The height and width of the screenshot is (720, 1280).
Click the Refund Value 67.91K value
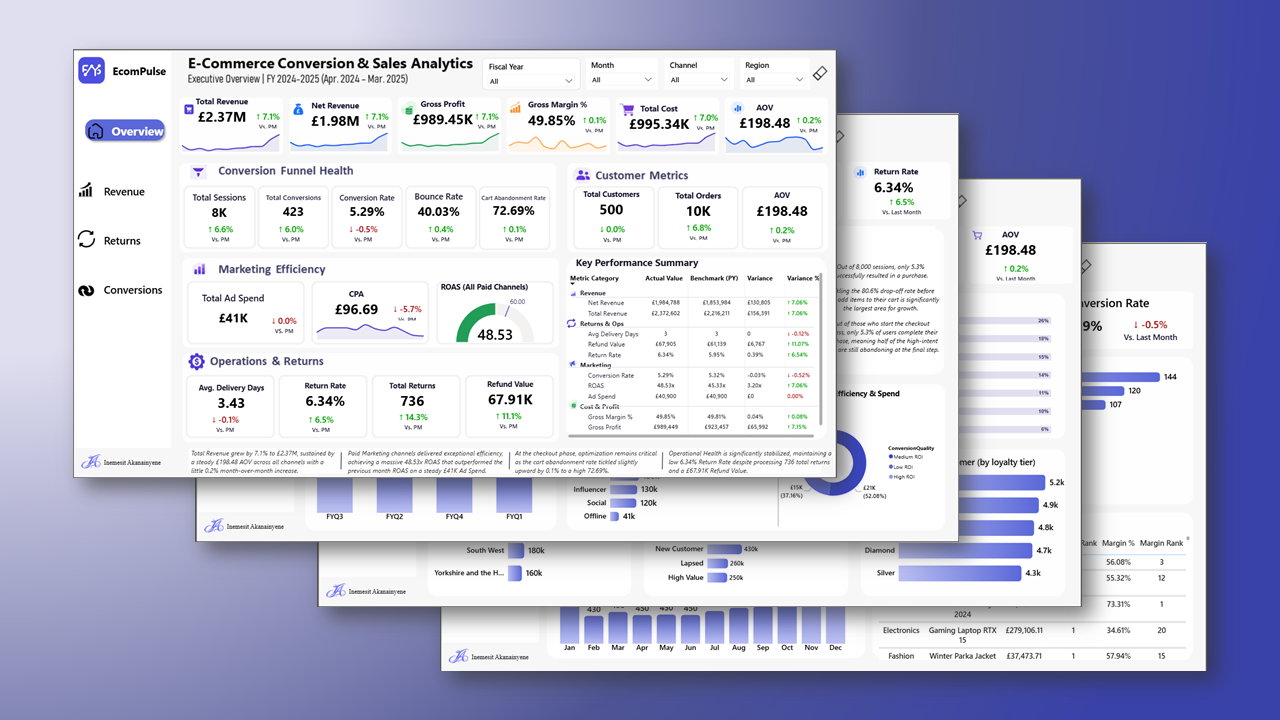click(510, 400)
